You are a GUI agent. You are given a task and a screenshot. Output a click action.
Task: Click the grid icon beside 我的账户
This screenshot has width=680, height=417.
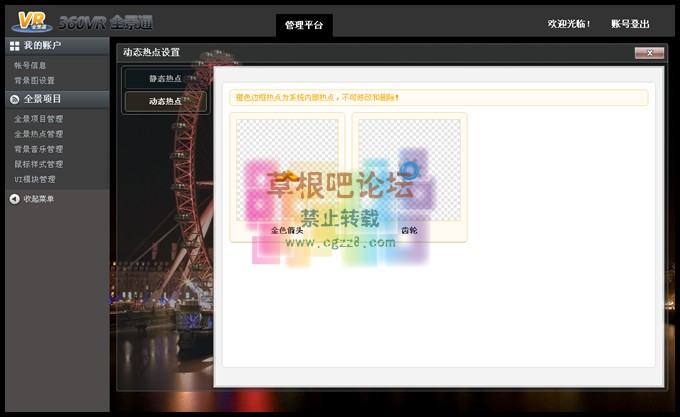pyautogui.click(x=14, y=46)
